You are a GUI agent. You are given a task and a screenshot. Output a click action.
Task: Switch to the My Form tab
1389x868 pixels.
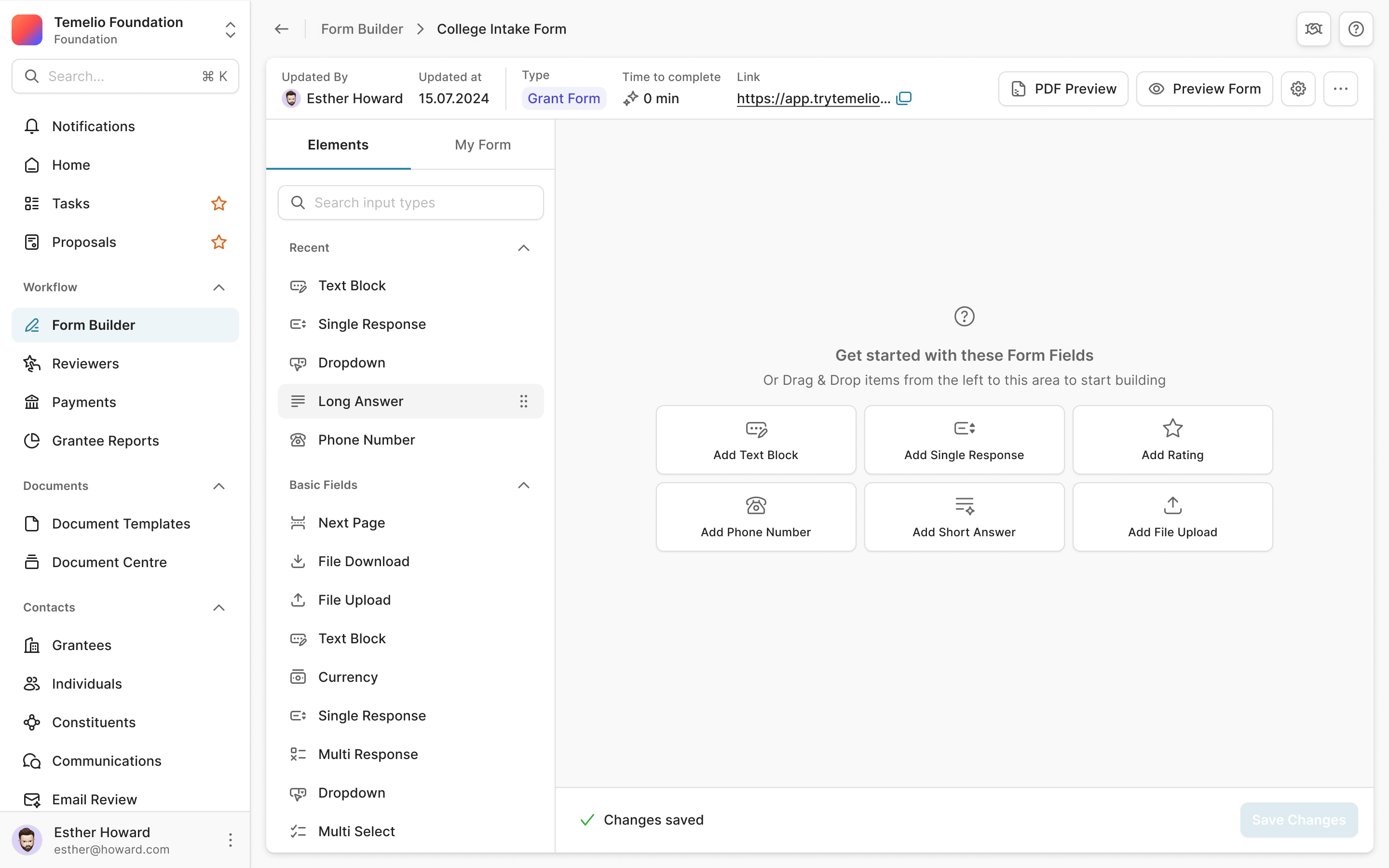click(x=482, y=145)
